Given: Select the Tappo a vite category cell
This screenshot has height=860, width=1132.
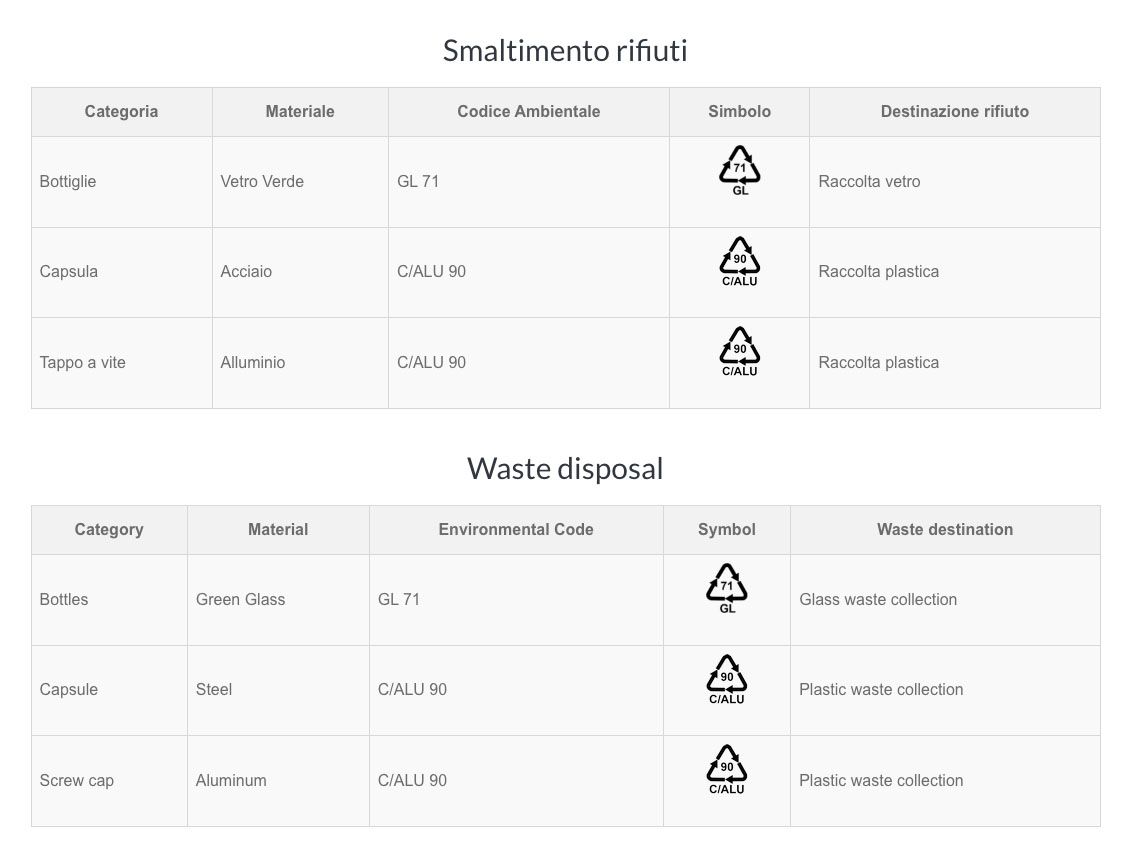Looking at the screenshot, I should 121,362.
